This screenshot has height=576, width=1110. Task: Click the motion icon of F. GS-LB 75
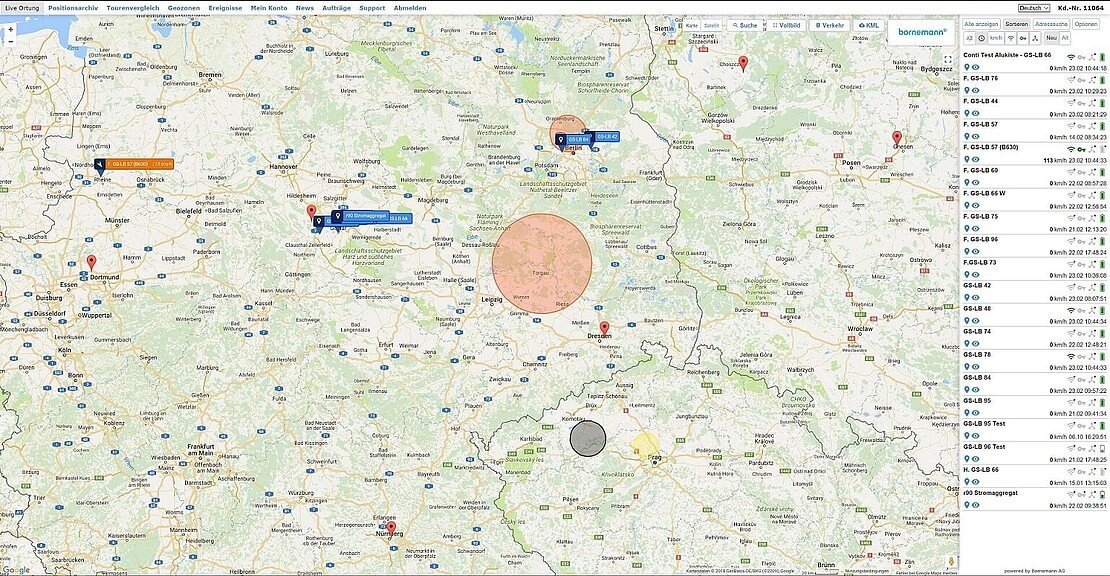1092,218
